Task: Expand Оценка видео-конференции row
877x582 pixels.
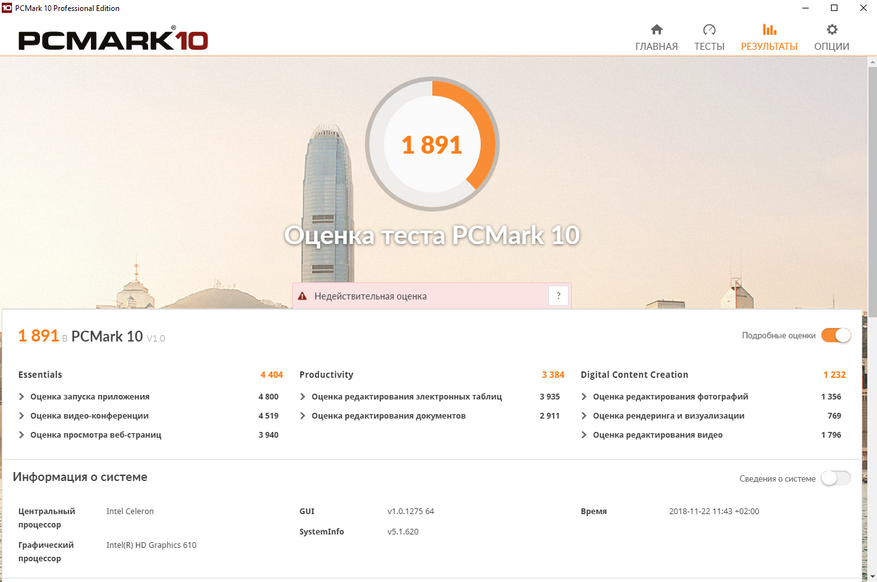Action: (x=22, y=416)
